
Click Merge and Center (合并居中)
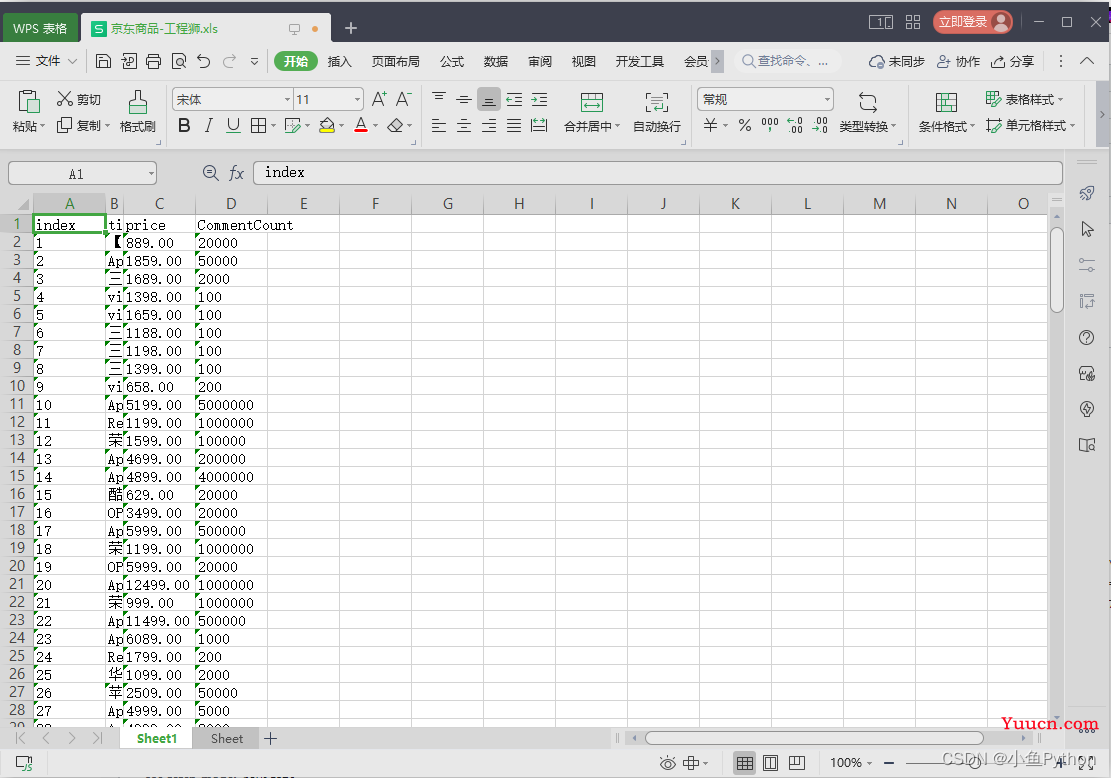(592, 112)
